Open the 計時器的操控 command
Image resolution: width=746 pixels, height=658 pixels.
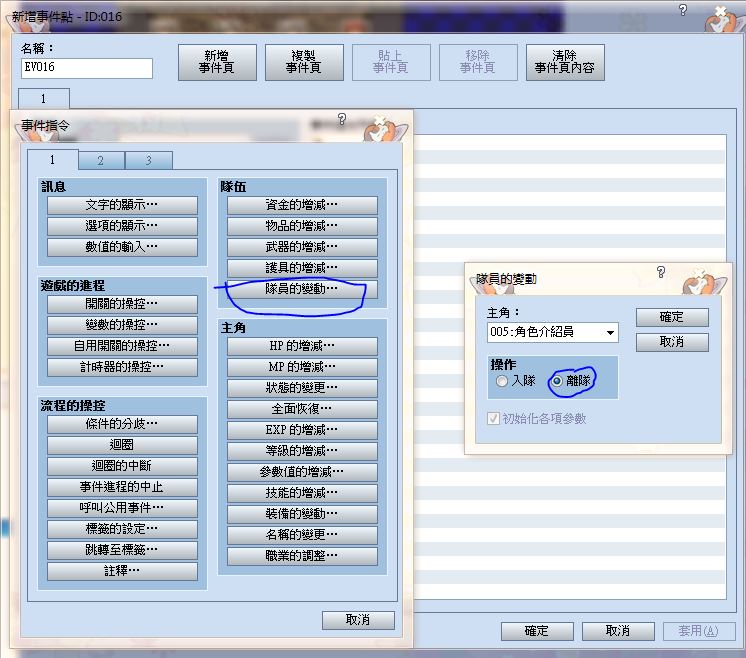pos(122,367)
